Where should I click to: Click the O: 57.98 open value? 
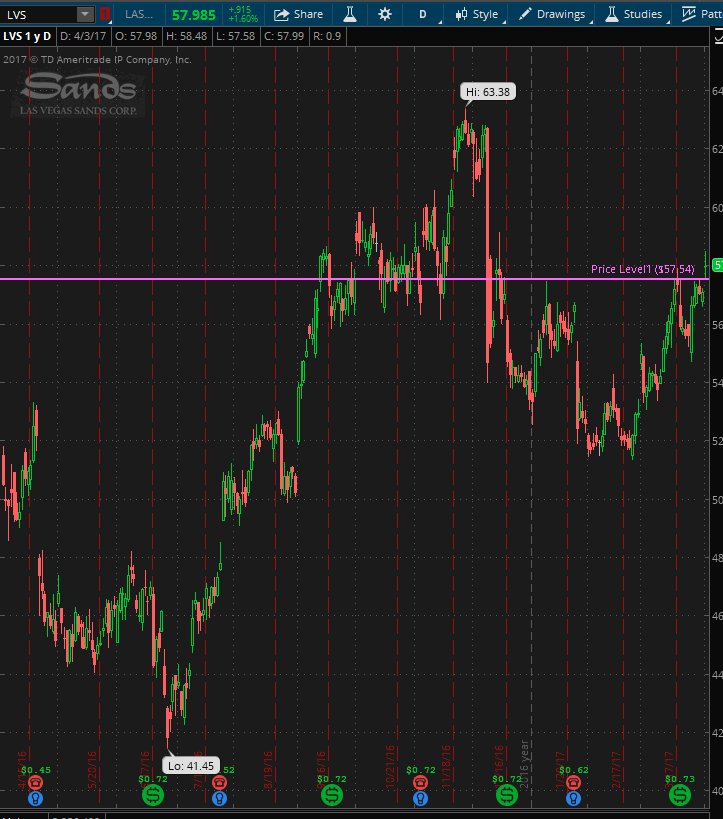click(136, 36)
